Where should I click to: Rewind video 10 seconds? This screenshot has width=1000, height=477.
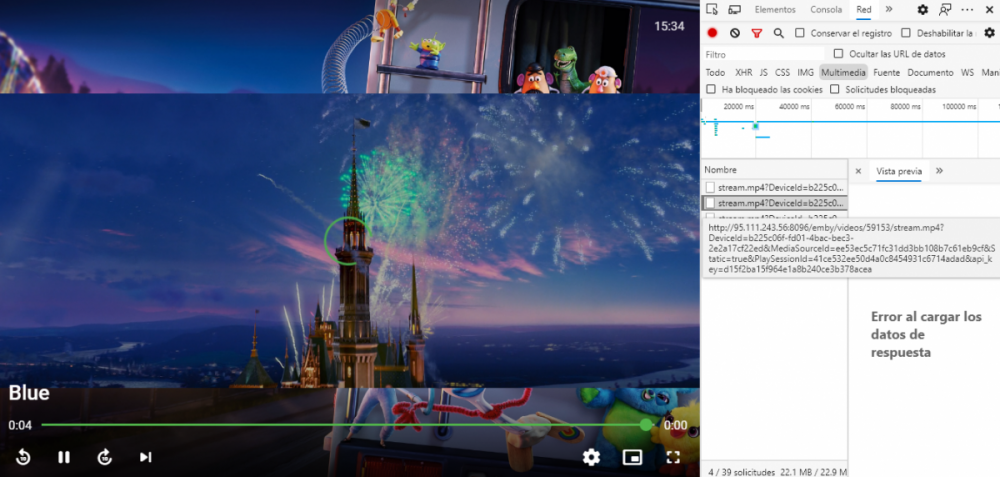pos(23,457)
